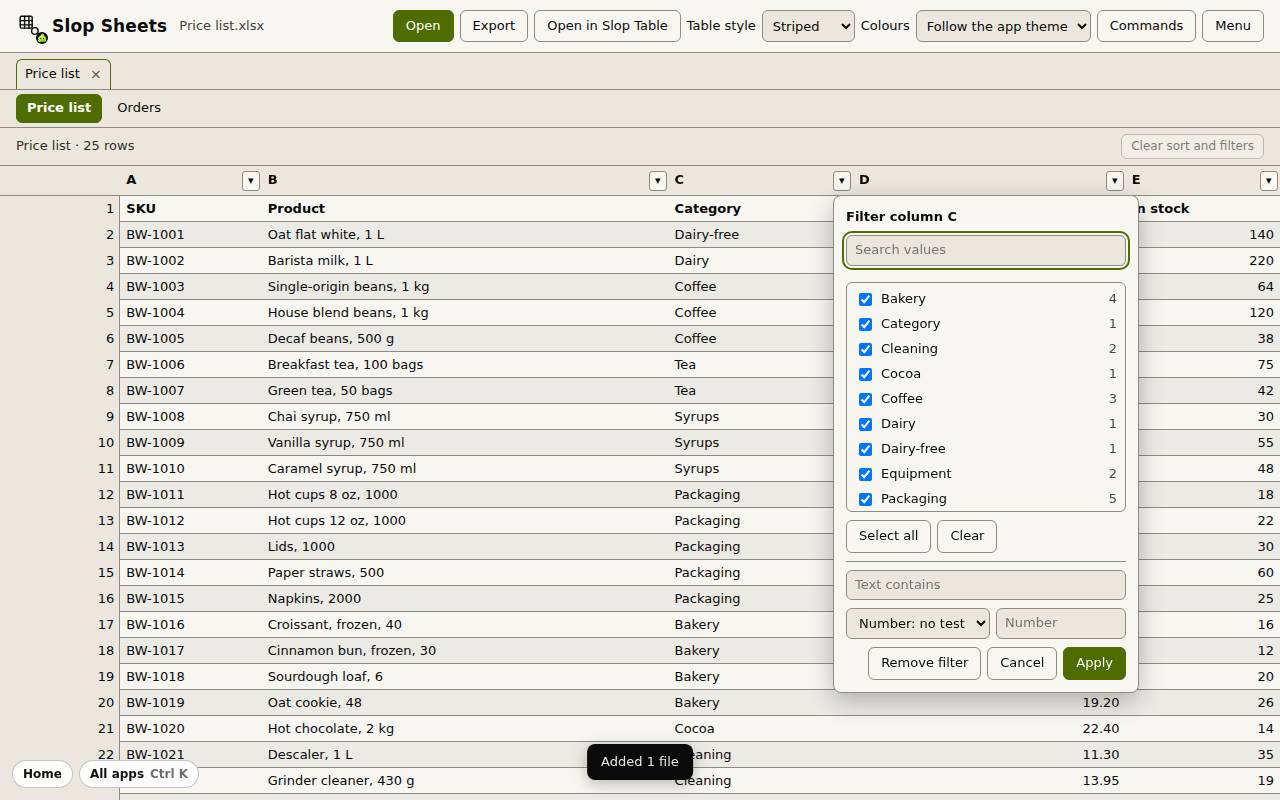Select the Price list file tab

pyautogui.click(x=52, y=74)
